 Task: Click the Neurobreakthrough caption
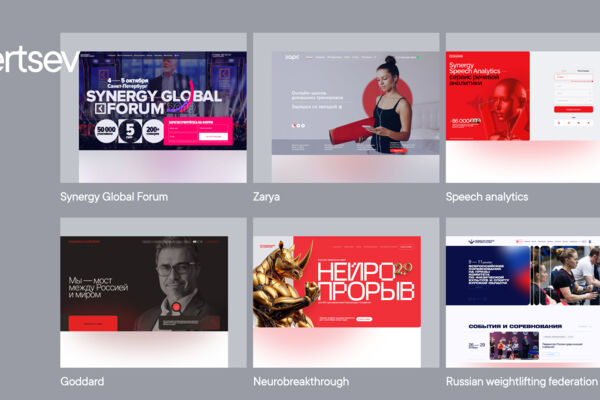(301, 382)
